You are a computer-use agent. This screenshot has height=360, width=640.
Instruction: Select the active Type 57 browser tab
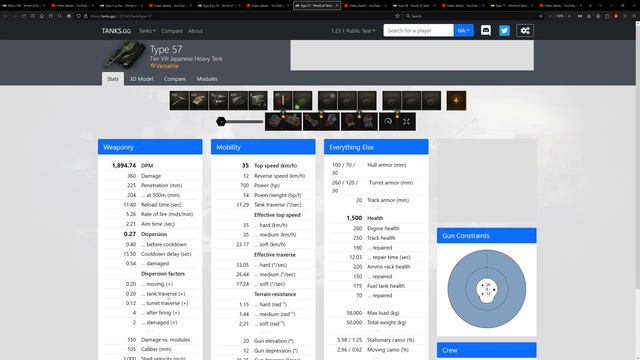[x=317, y=6]
